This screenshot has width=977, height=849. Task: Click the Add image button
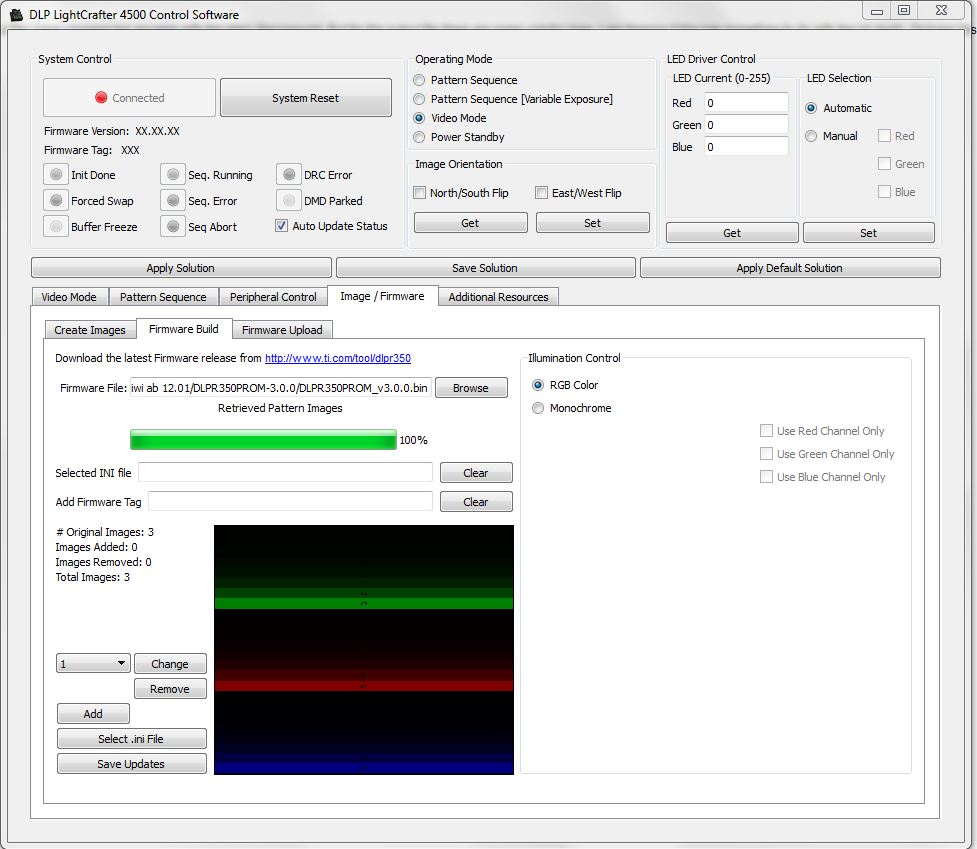pos(93,714)
